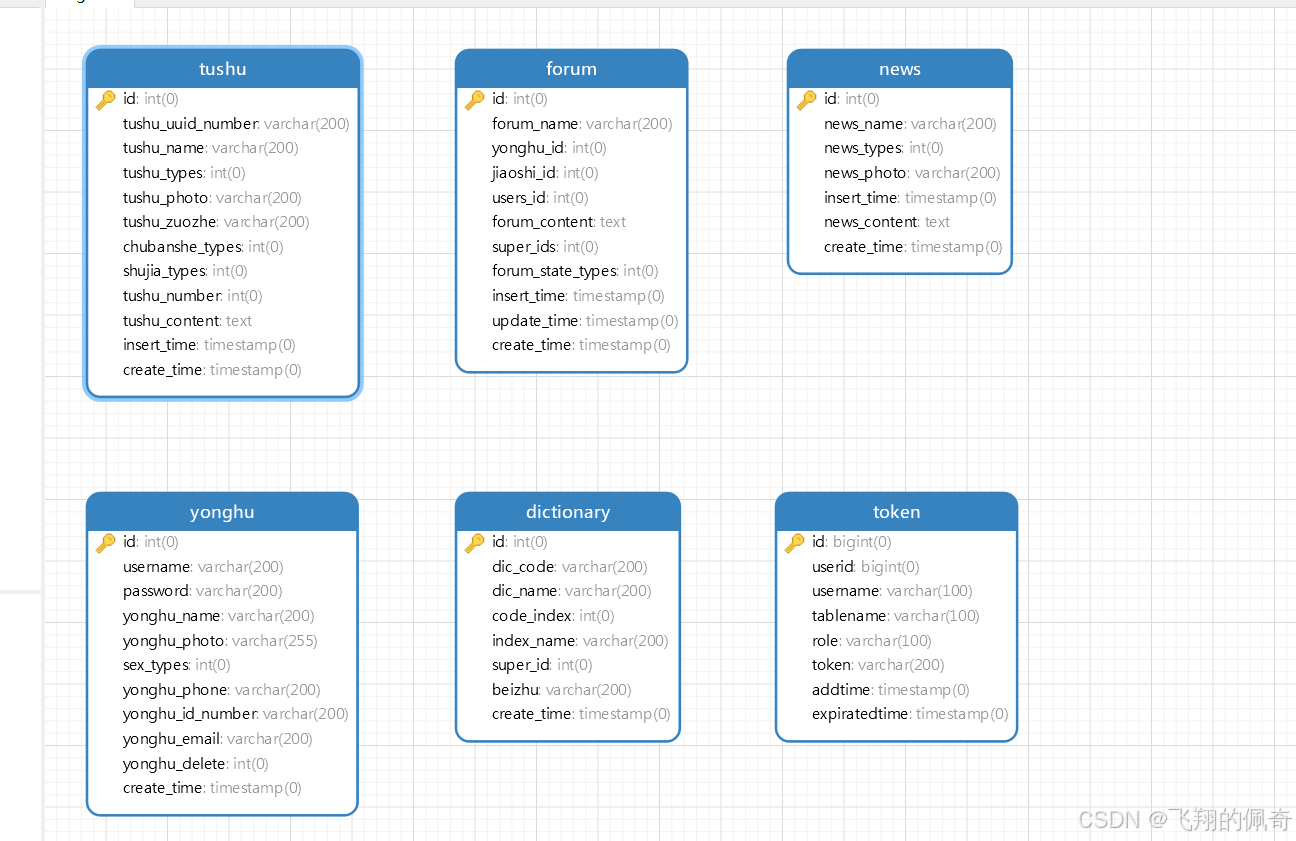Viewport: 1296px width, 841px height.
Task: Select the news table header
Action: 900,69
